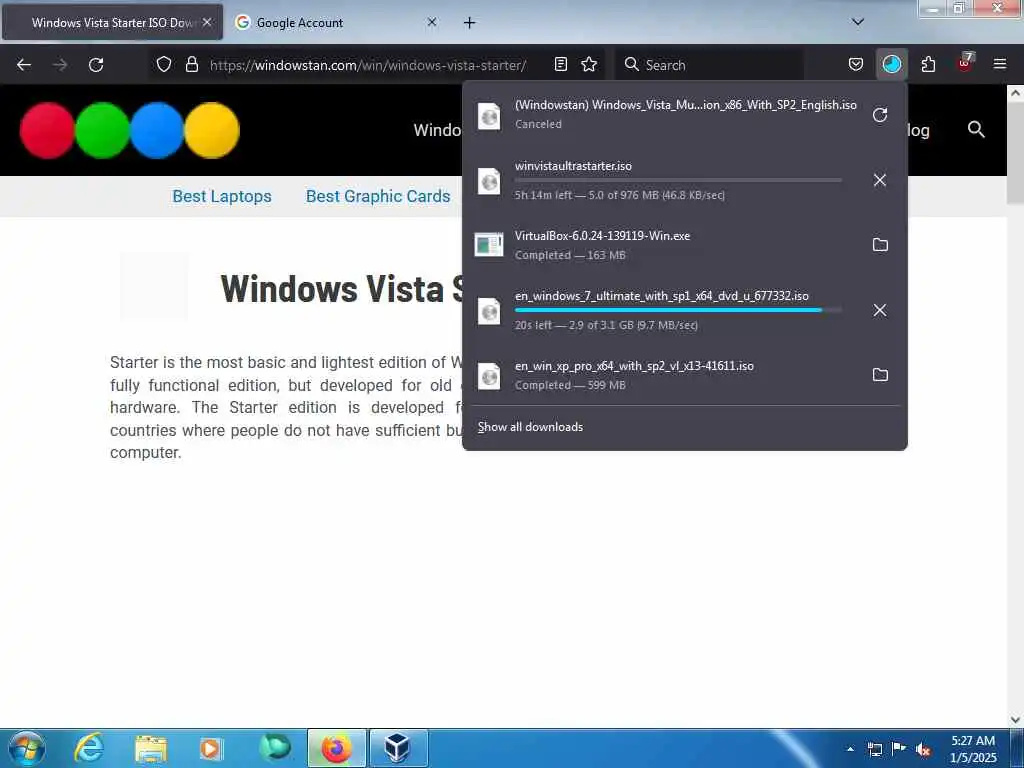The width and height of the screenshot is (1024, 768).
Task: Cancel the winvistaultrastarter.iso download
Action: pyautogui.click(x=880, y=180)
